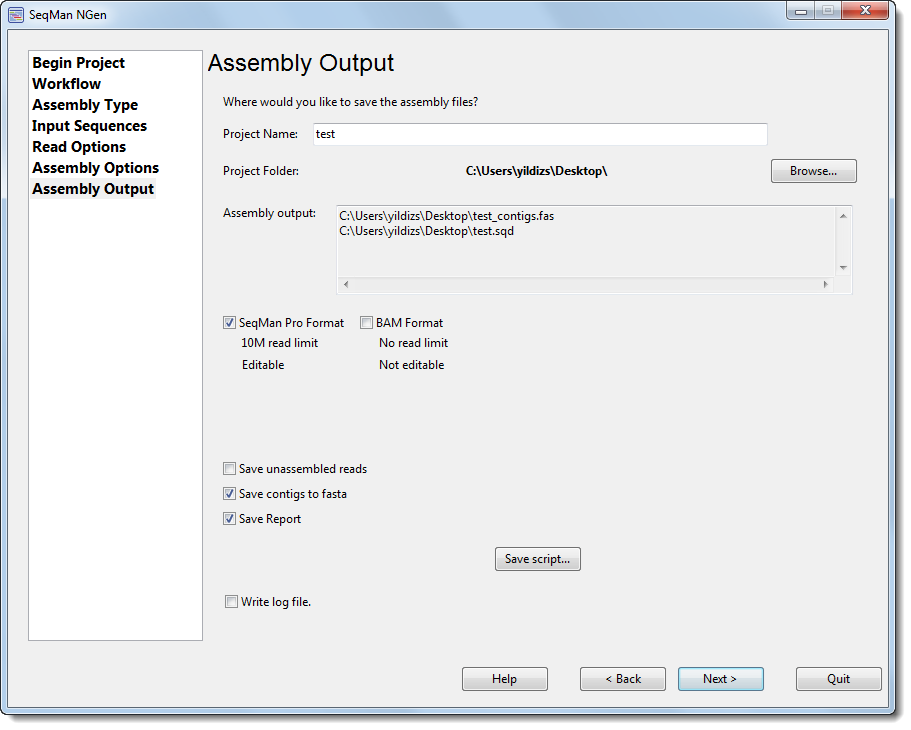911x730 pixels.
Task: Go to the Begin Project step
Action: point(78,63)
